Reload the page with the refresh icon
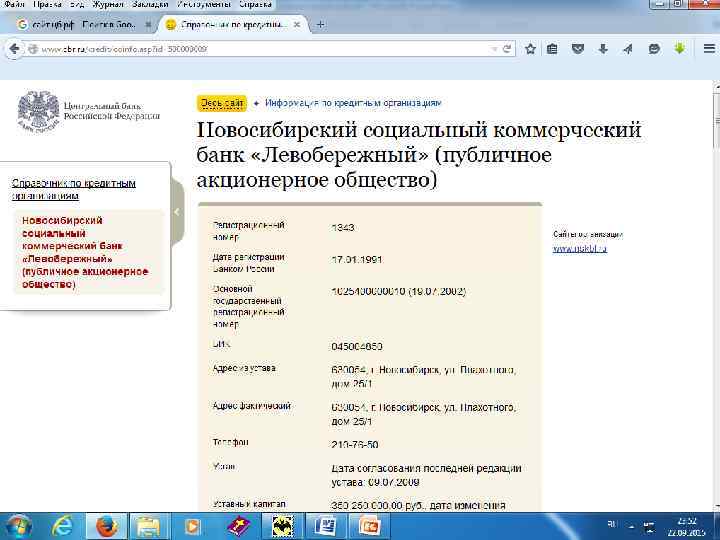Image resolution: width=720 pixels, height=540 pixels. pos(507,49)
